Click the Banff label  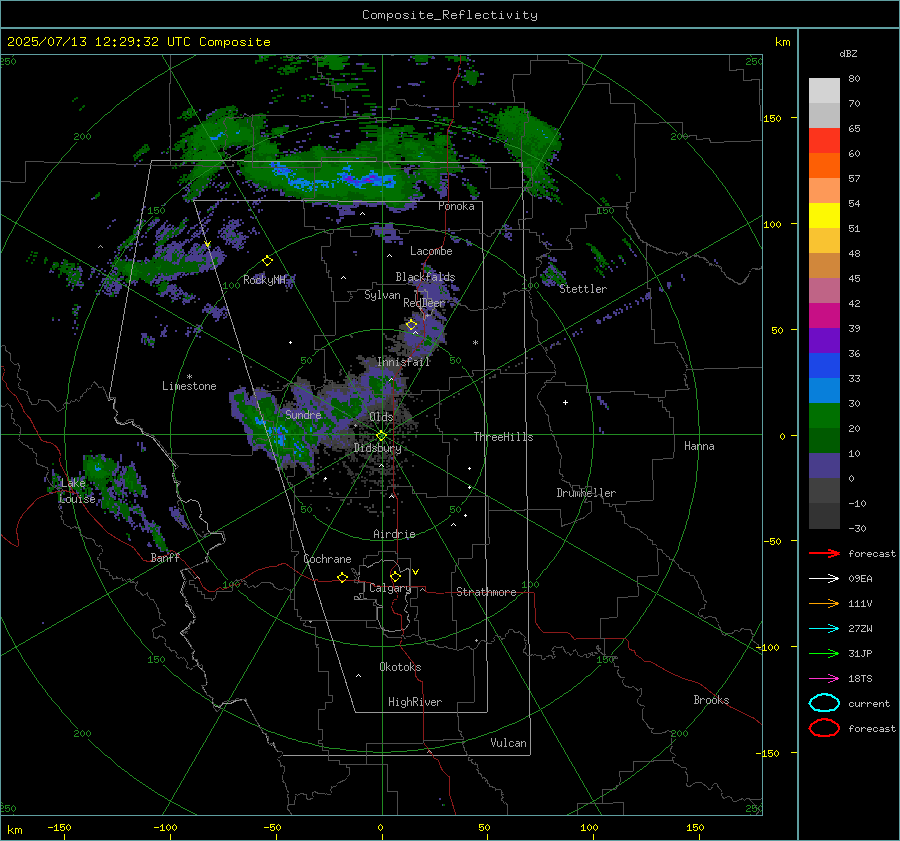165,557
